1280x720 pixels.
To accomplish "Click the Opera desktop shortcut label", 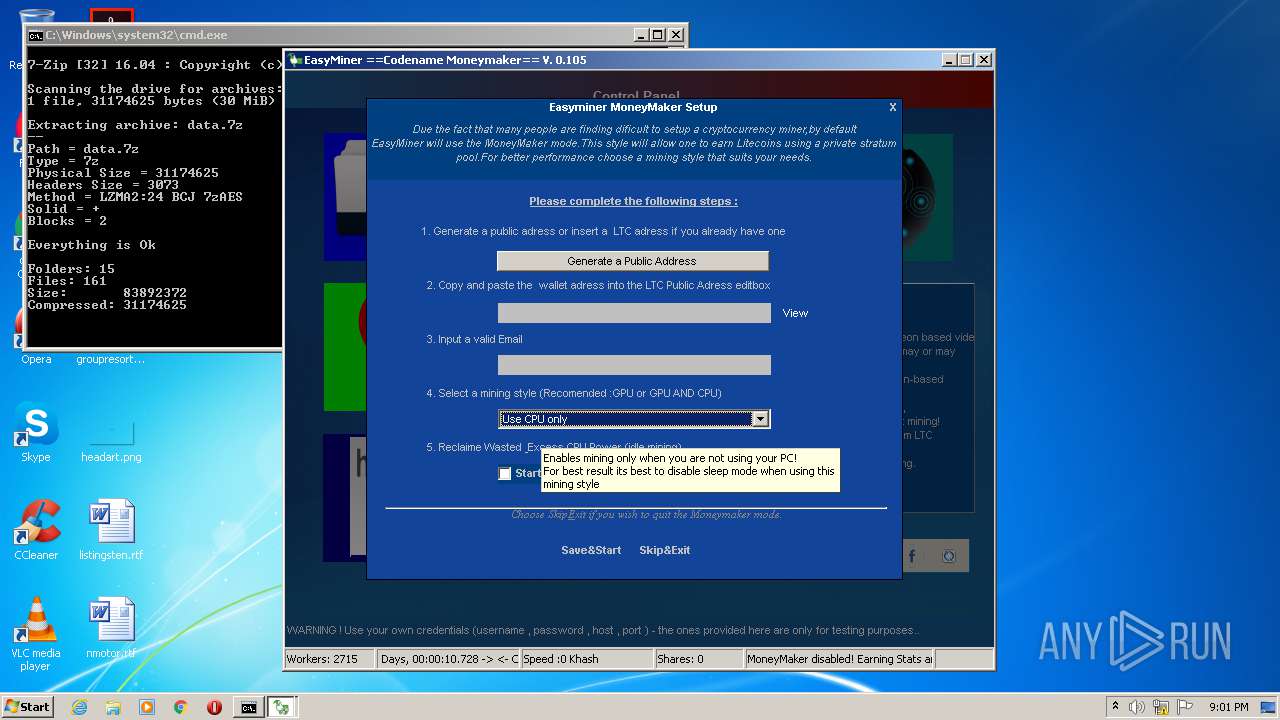I will tap(36, 359).
